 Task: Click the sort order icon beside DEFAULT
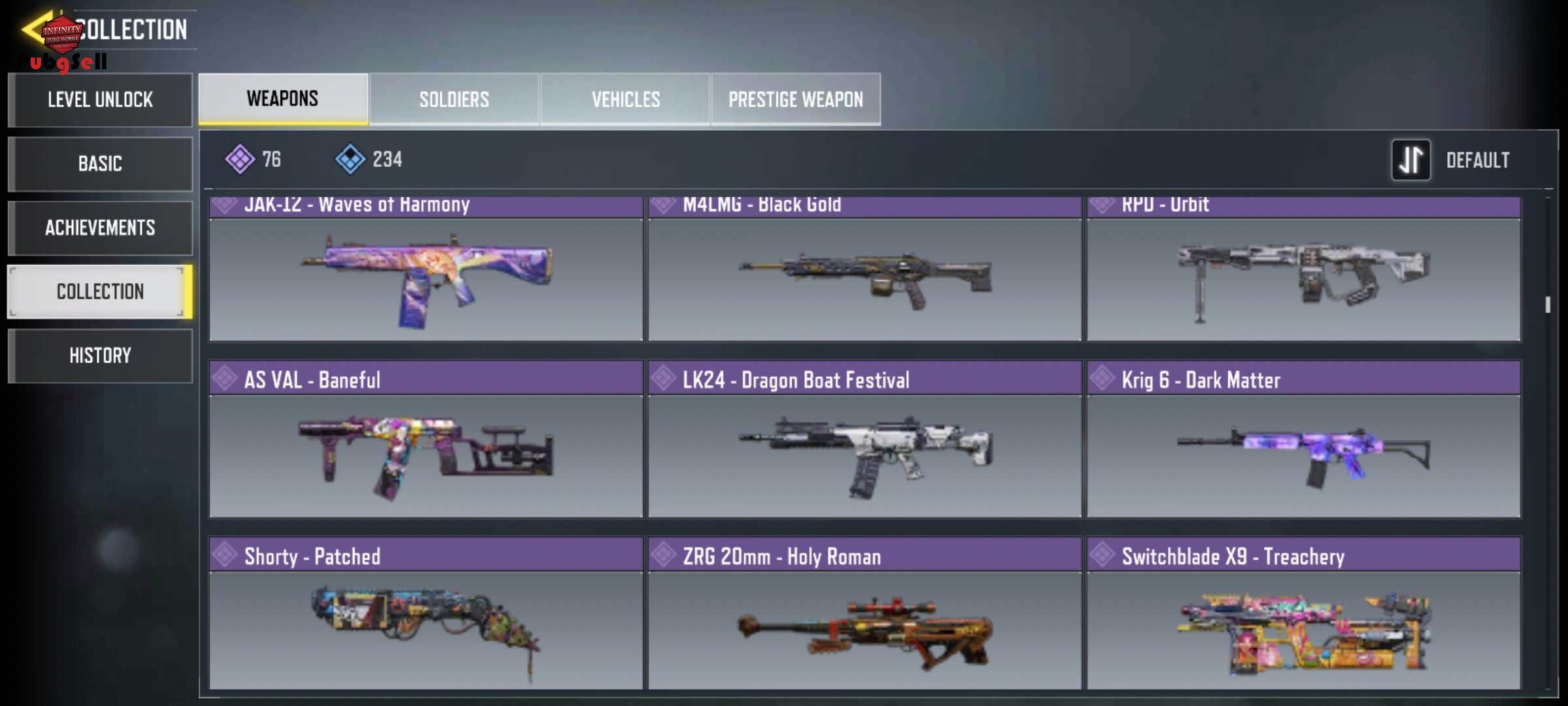coord(1411,160)
